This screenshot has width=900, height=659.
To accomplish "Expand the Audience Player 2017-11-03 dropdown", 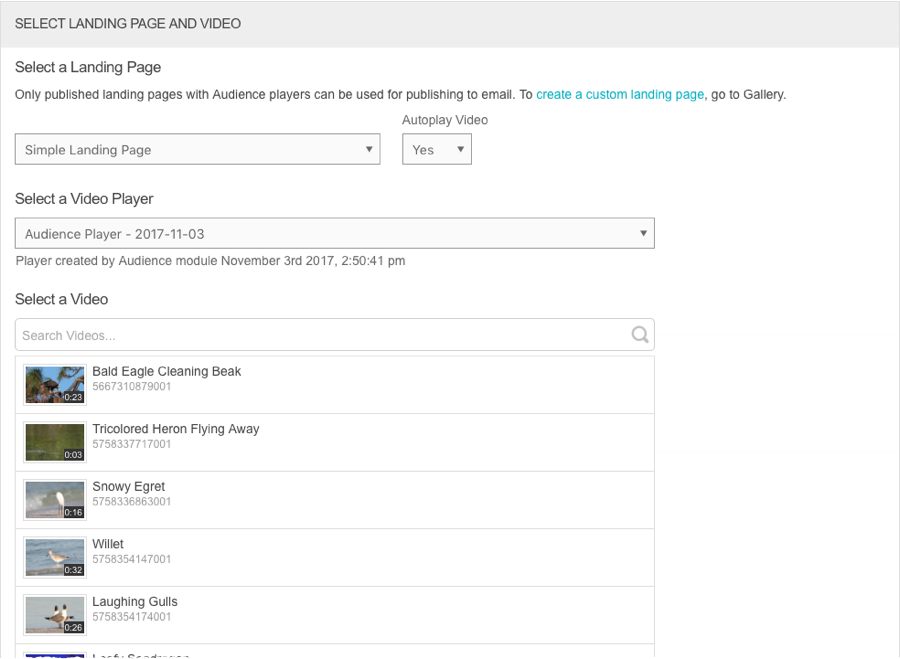I will [334, 234].
